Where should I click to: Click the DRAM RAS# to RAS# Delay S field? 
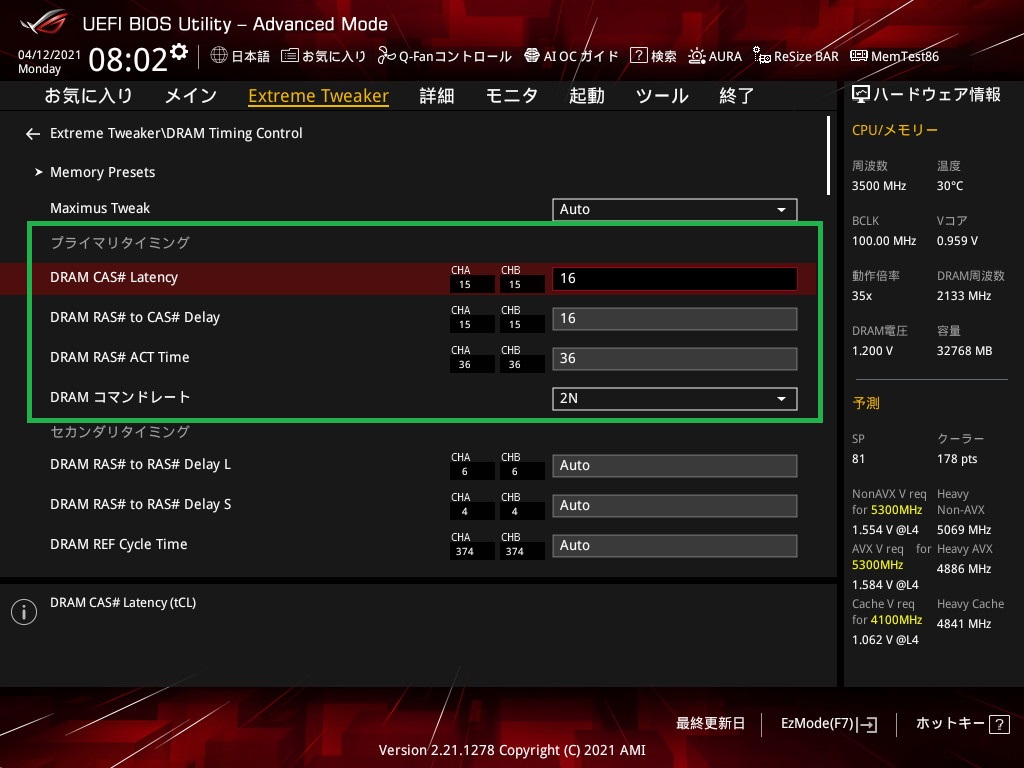(675, 505)
